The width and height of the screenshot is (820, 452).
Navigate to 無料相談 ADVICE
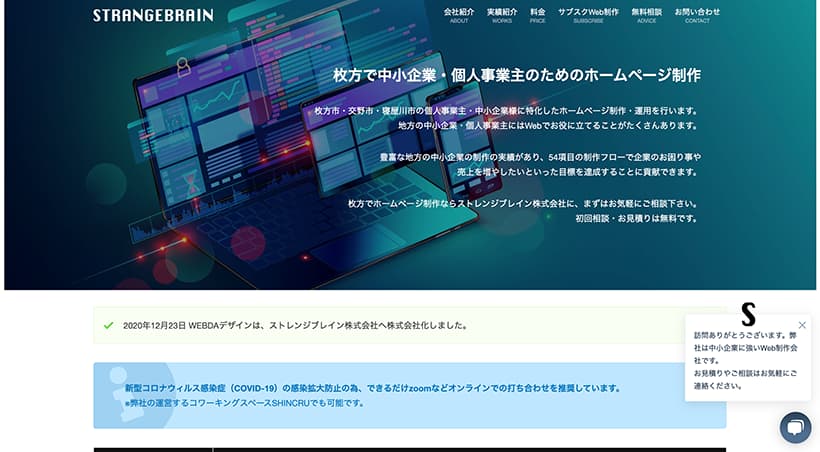coord(646,15)
